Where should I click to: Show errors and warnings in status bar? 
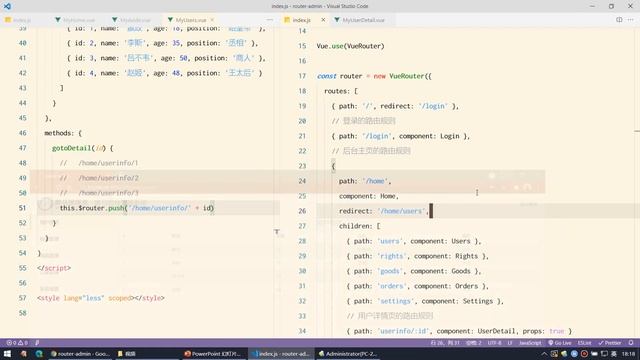coord(17,343)
